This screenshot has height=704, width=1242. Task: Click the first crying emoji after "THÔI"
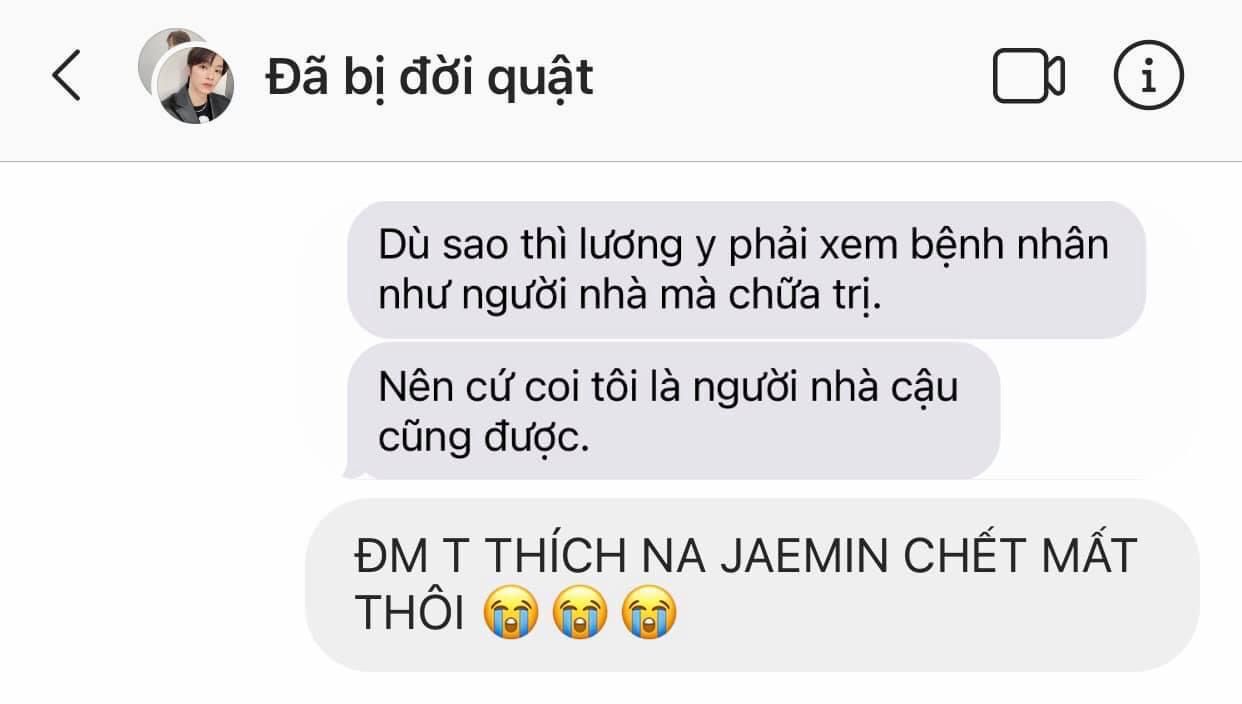[x=510, y=613]
